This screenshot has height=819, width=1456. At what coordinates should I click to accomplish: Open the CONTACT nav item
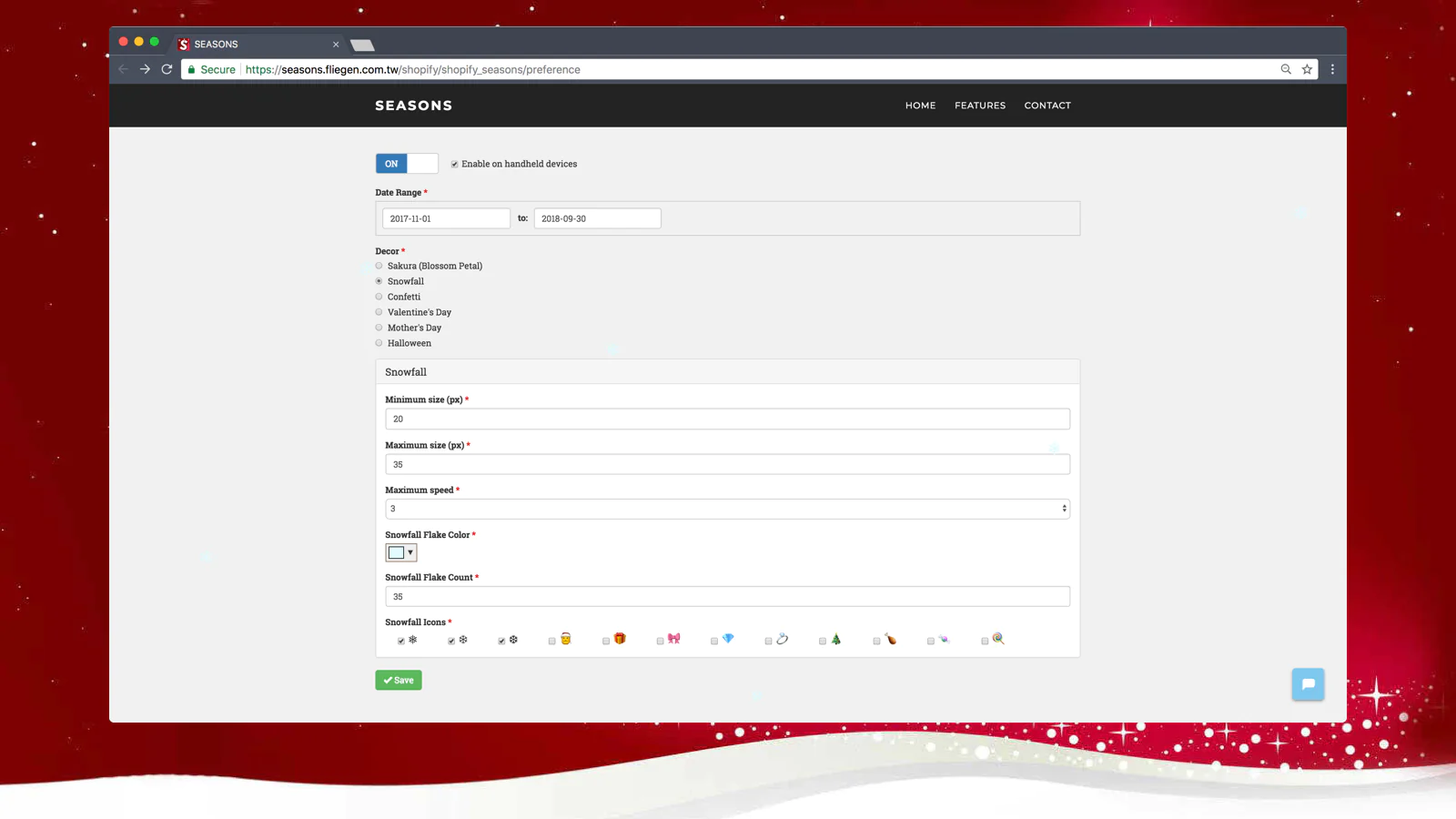(1046, 106)
